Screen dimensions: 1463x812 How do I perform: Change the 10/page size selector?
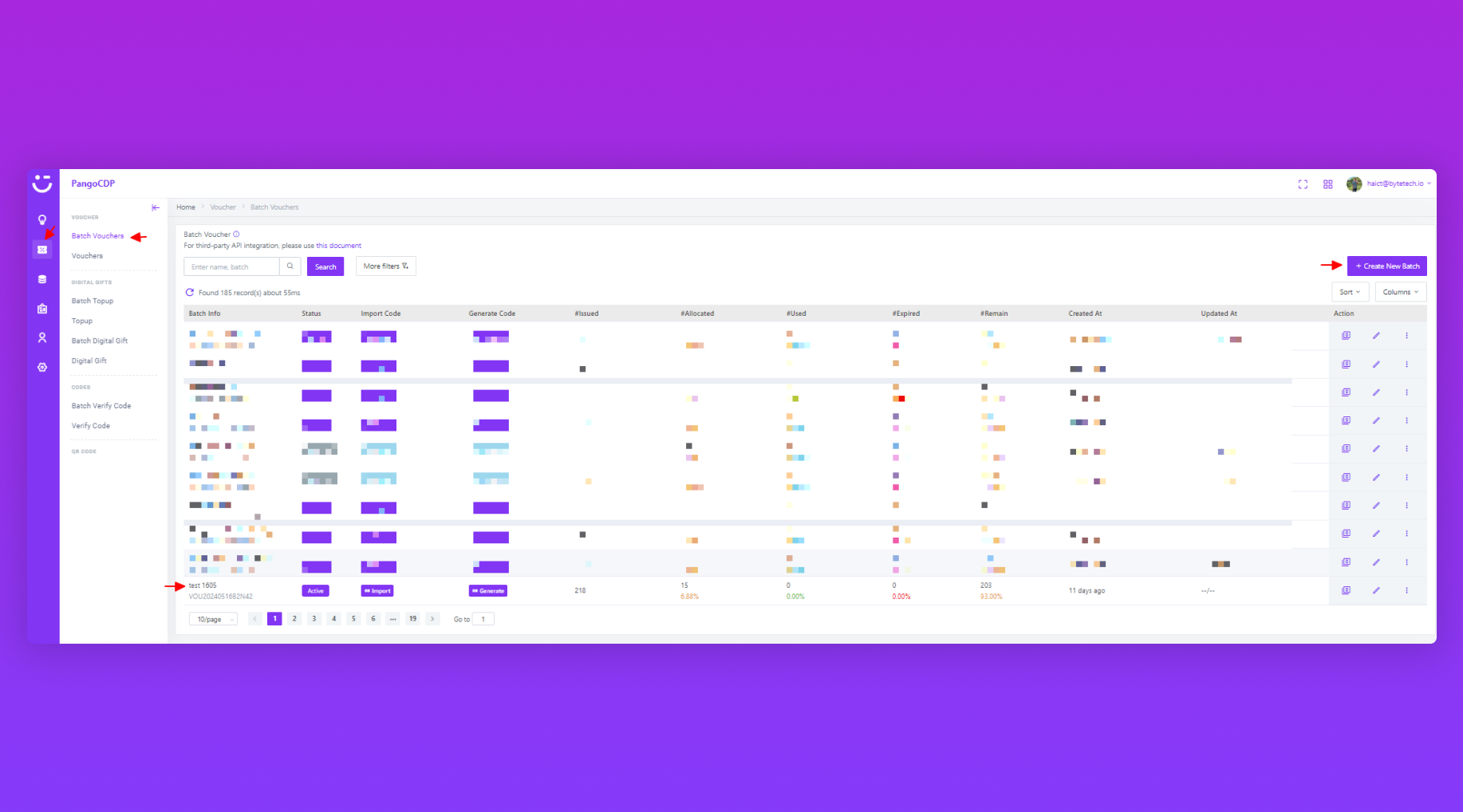click(213, 619)
